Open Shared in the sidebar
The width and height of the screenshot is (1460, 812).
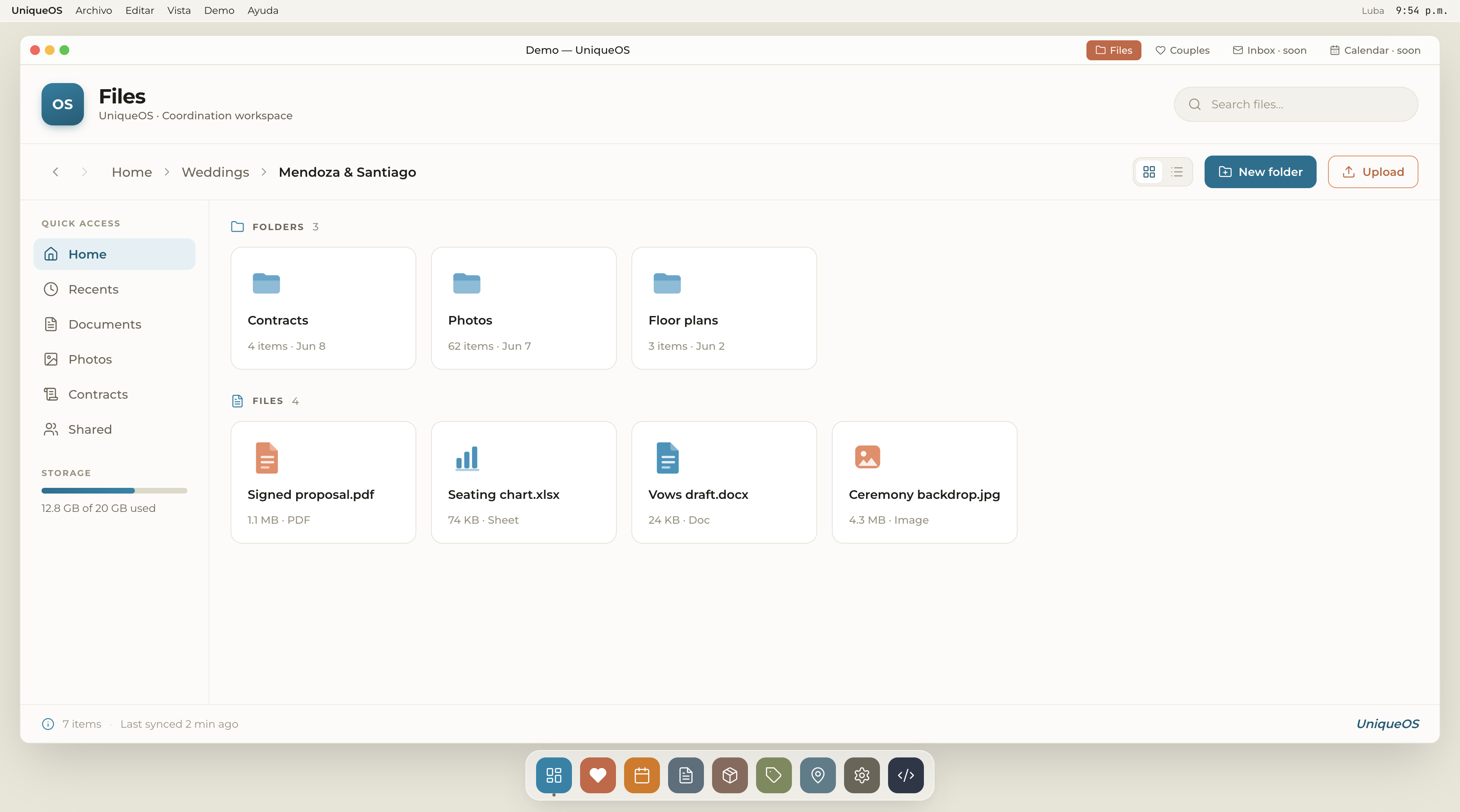pyautogui.click(x=114, y=430)
